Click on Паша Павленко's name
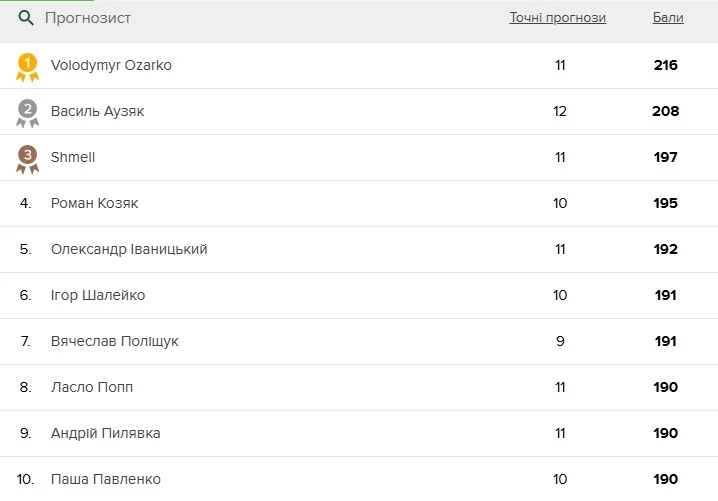Image resolution: width=718 pixels, height=501 pixels. 105,479
